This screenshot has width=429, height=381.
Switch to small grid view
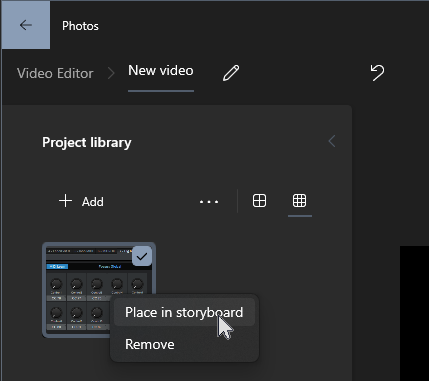[x=299, y=201]
